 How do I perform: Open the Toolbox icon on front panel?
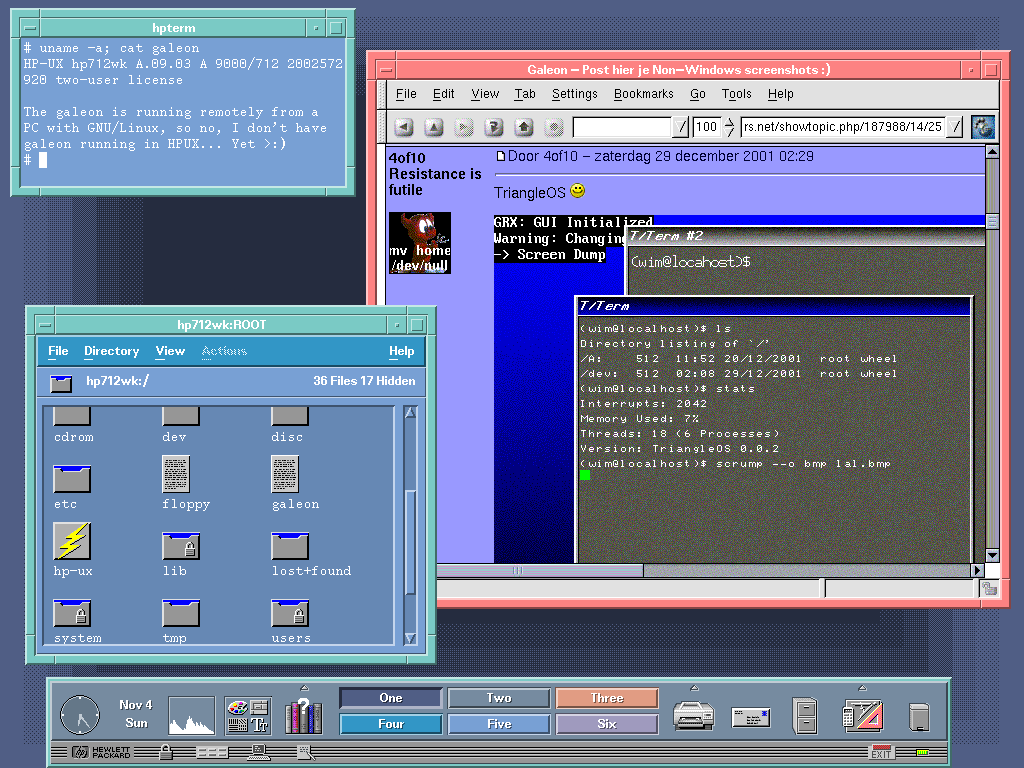pos(863,716)
